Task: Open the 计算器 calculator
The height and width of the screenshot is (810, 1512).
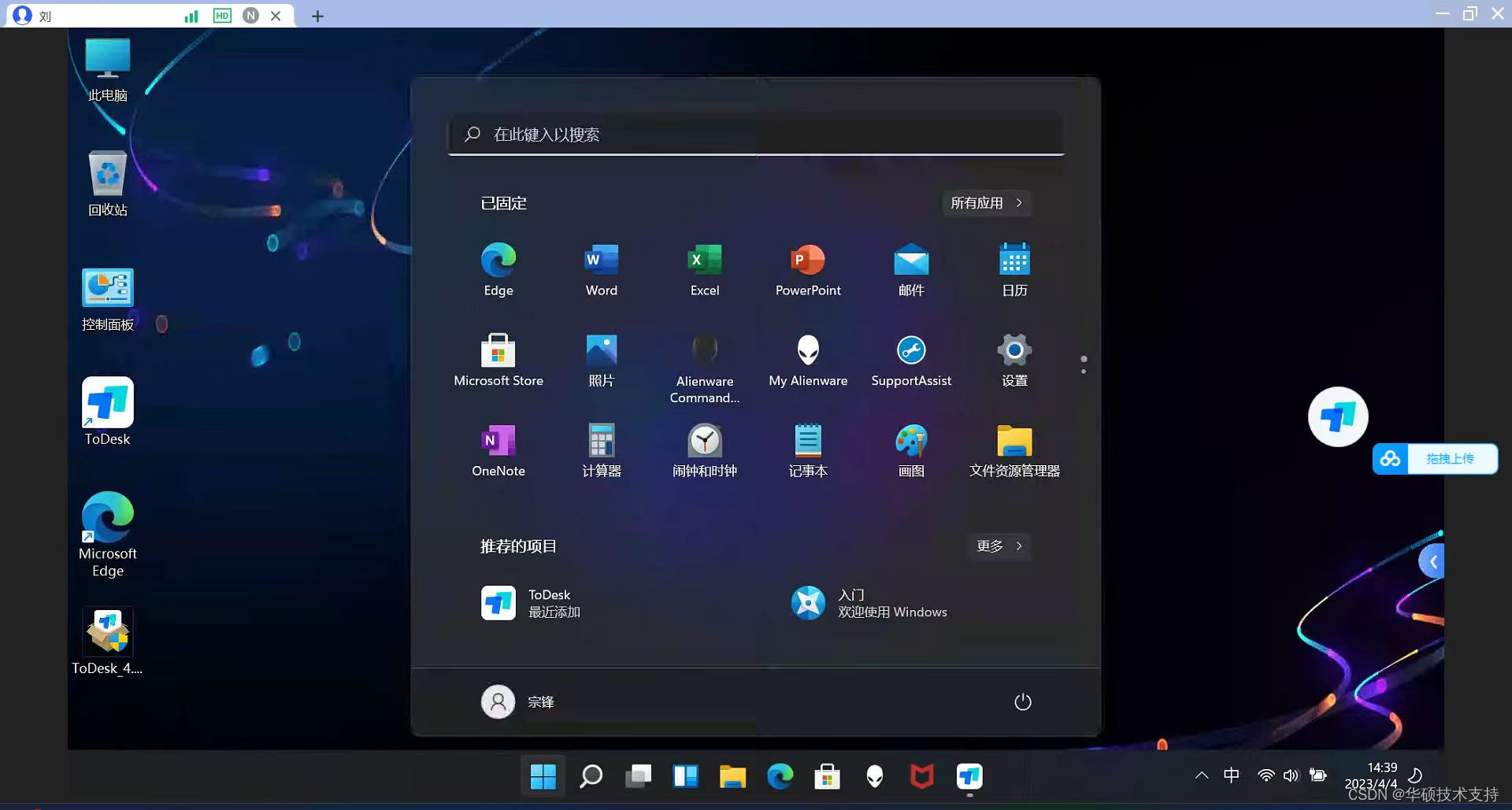Action: click(x=602, y=451)
